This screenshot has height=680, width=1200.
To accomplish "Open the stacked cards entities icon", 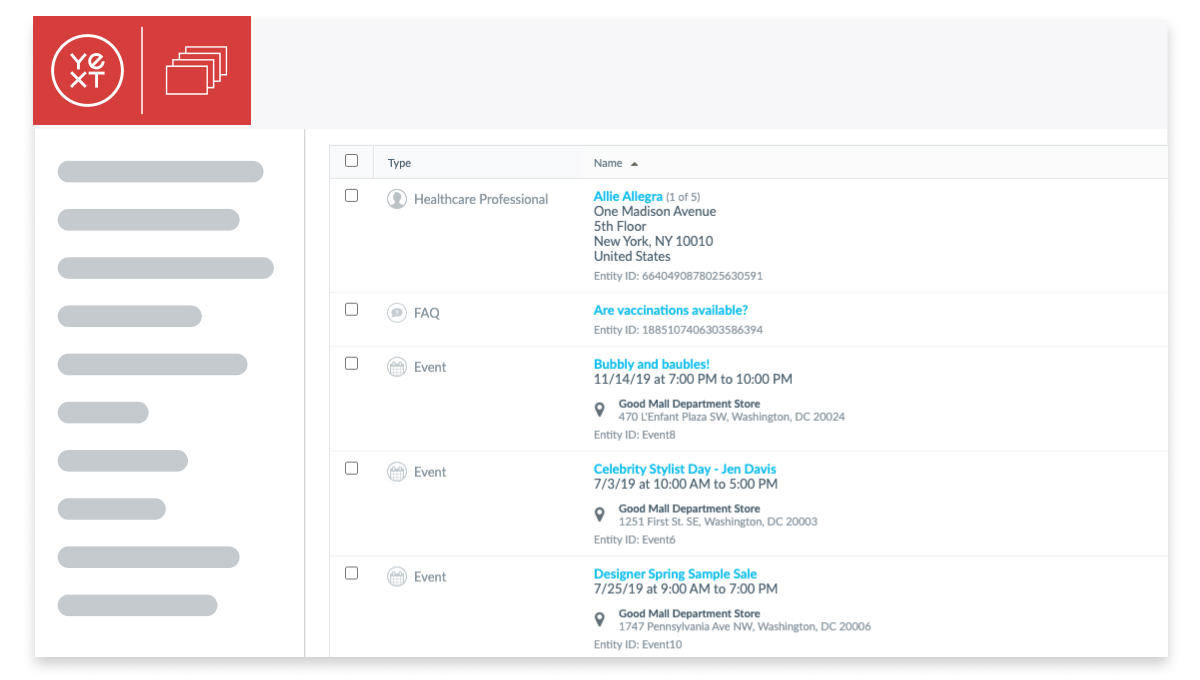I will [196, 70].
